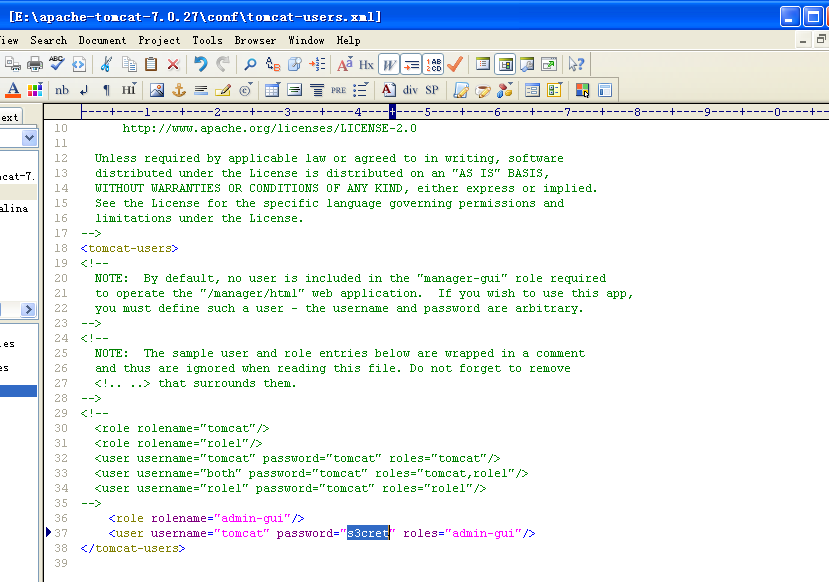Click line number 37 in gutter
This screenshot has width=829, height=582.
pyautogui.click(x=61, y=533)
